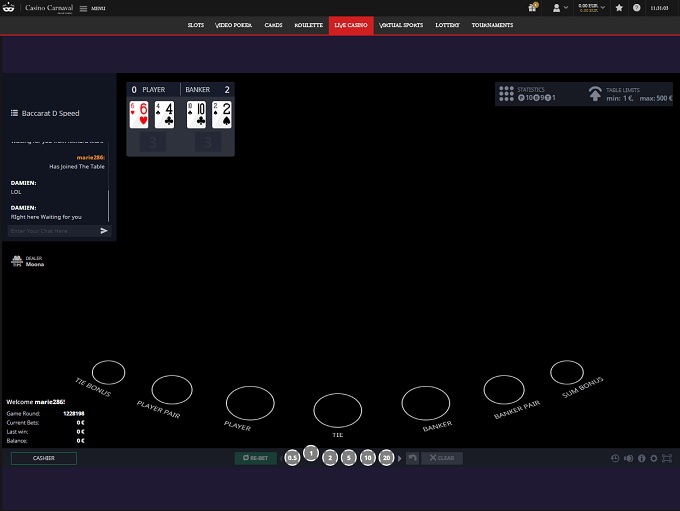Select the 5 chip
The image size is (680, 511).
pyautogui.click(x=348, y=458)
